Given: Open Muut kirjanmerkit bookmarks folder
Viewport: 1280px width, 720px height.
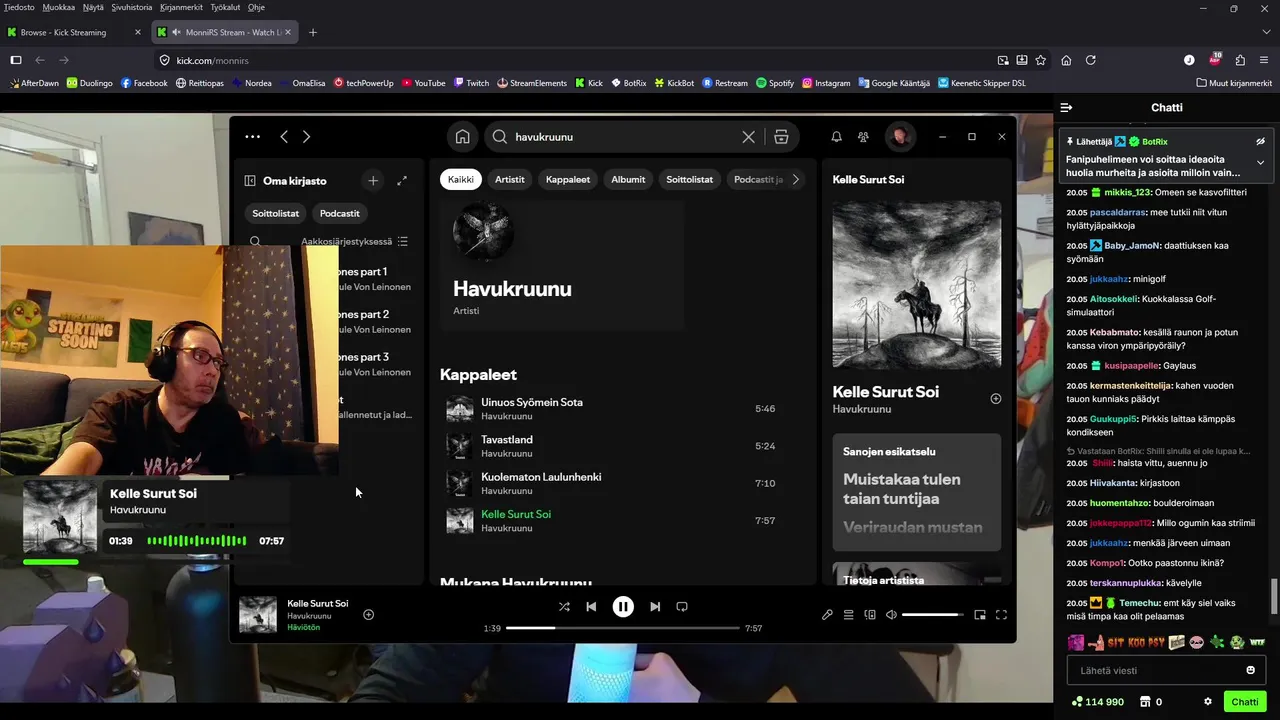Looking at the screenshot, I should [1232, 83].
